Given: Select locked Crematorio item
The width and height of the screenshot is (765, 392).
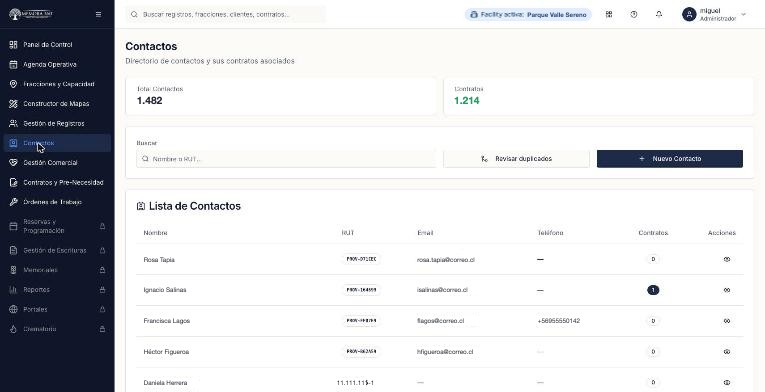Looking at the screenshot, I should (57, 329).
